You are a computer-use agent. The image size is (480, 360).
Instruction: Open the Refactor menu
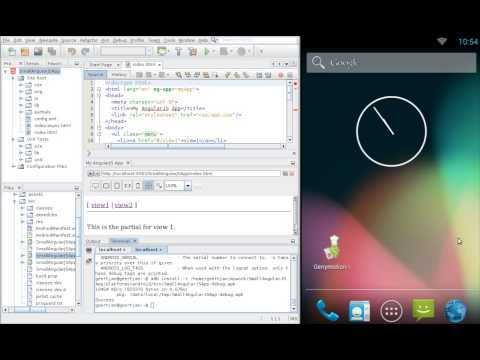(x=88, y=40)
